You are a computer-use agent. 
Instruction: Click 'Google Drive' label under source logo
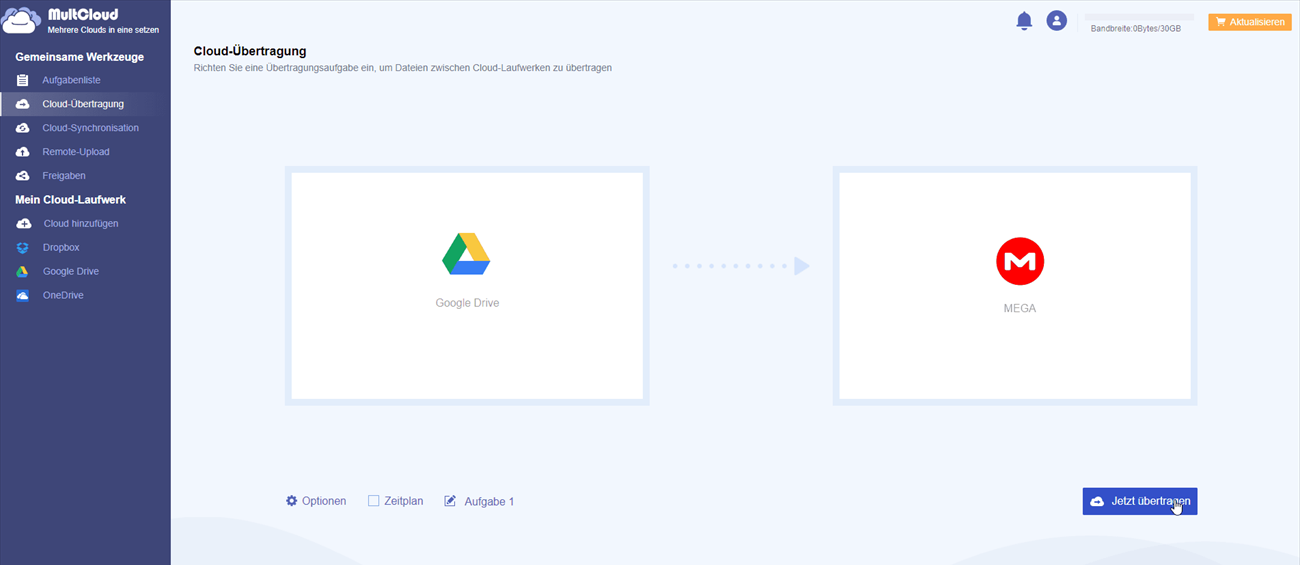point(467,303)
